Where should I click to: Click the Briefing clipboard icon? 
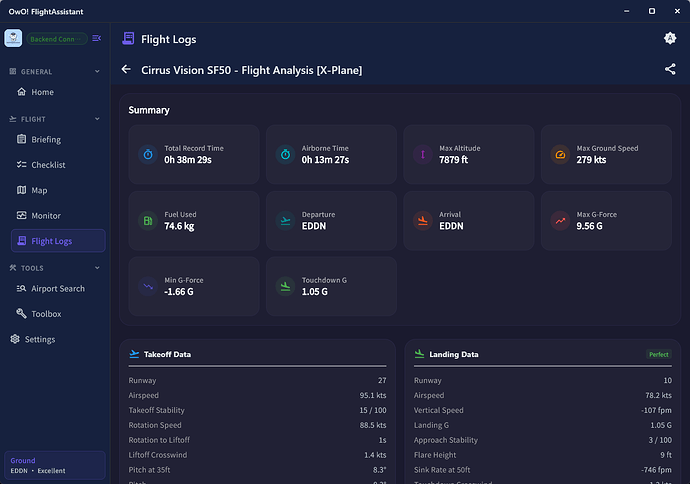tap(21, 139)
